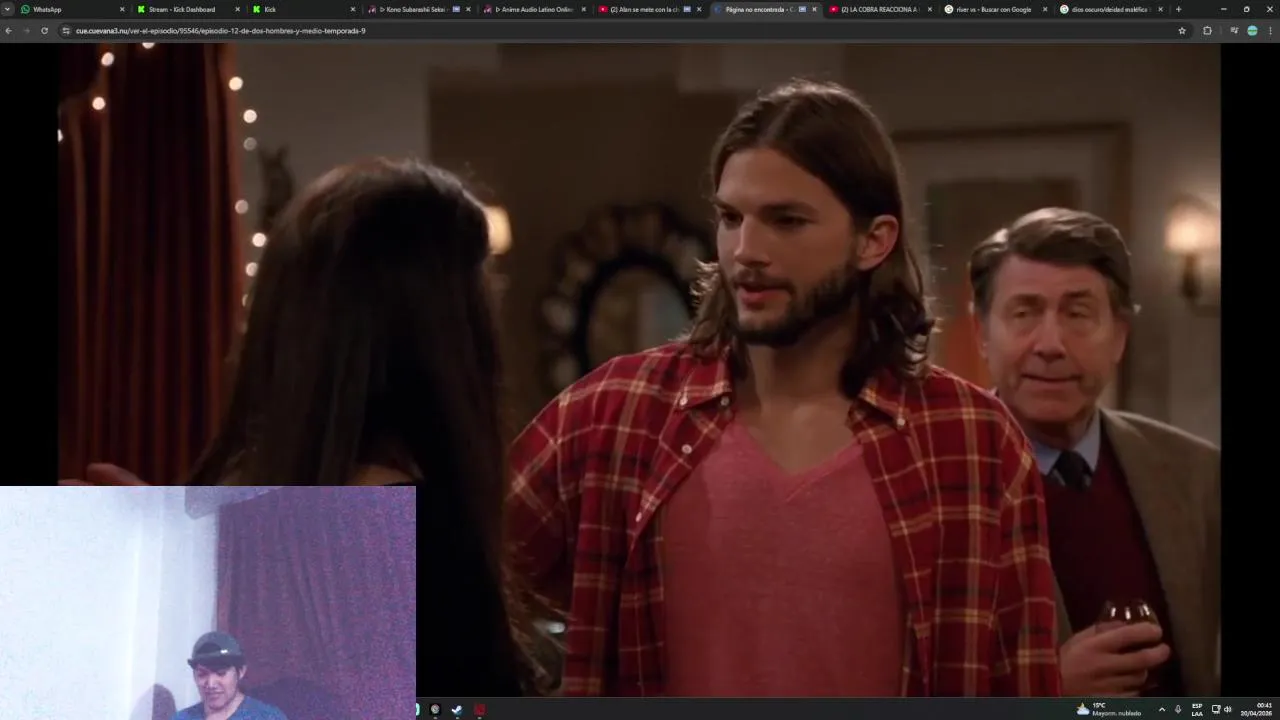Close the WhatsApp tab
The width and height of the screenshot is (1280, 720).
click(122, 9)
